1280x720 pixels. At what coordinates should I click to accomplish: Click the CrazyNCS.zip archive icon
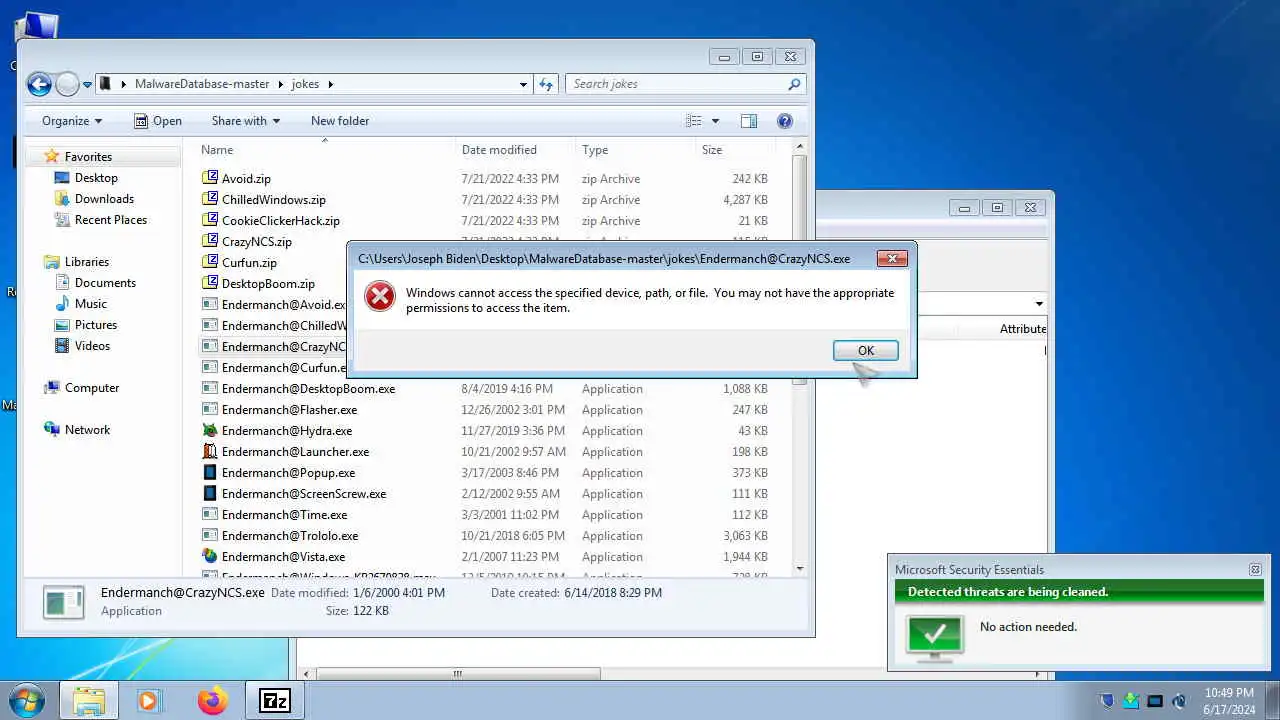pyautogui.click(x=210, y=241)
